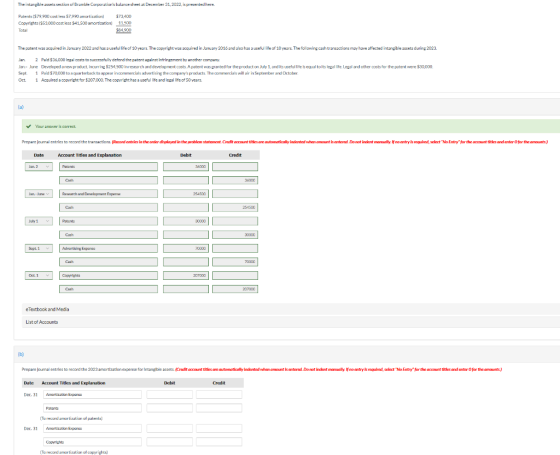Screen dimensions: 560x455
Task: Click the green checkmark in the correct-answer banner
Action: pos(29,126)
